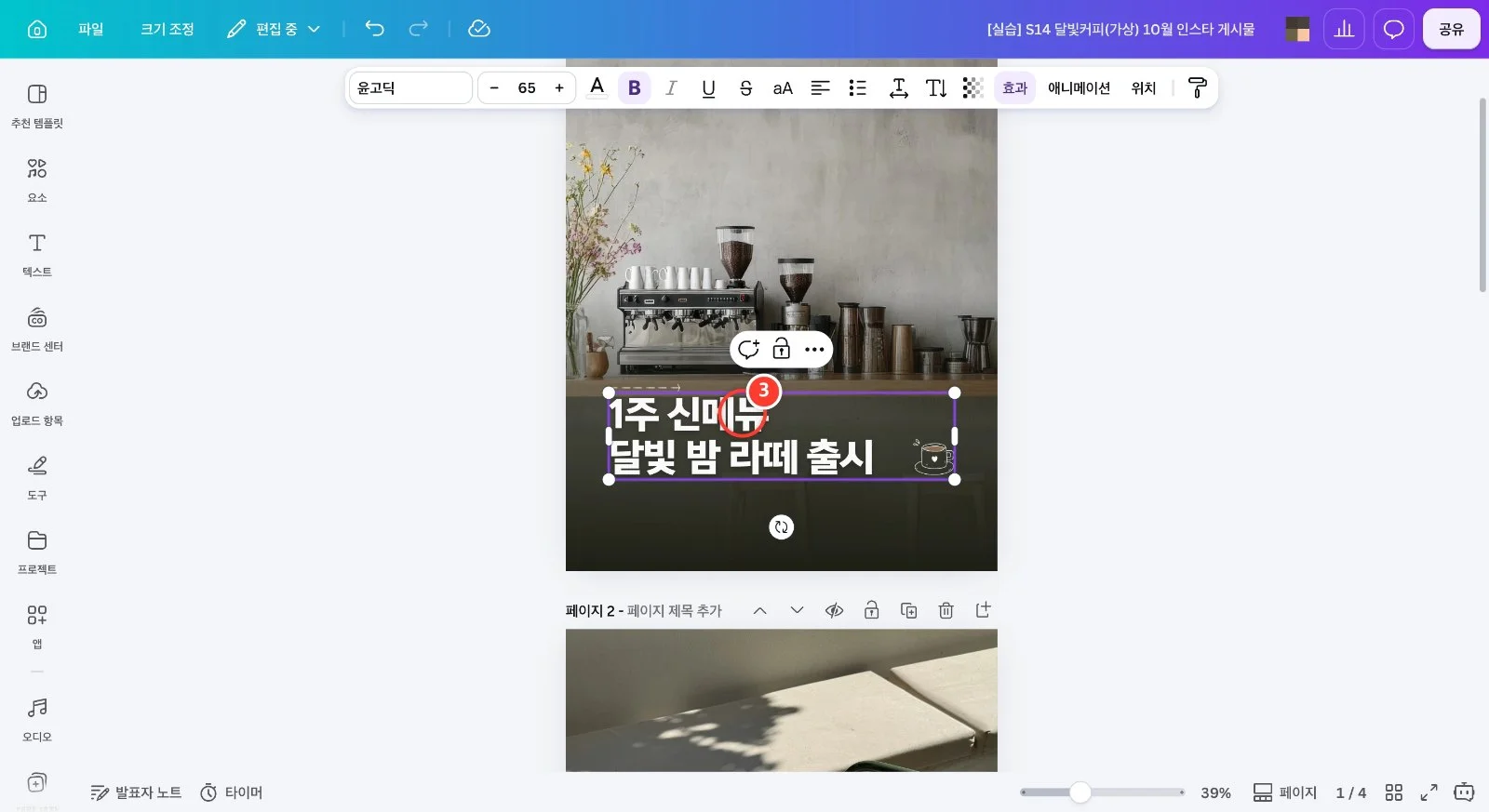Image resolution: width=1489 pixels, height=812 pixels.
Task: Expand the 편집 중 mode dropdown
Action: (x=274, y=29)
